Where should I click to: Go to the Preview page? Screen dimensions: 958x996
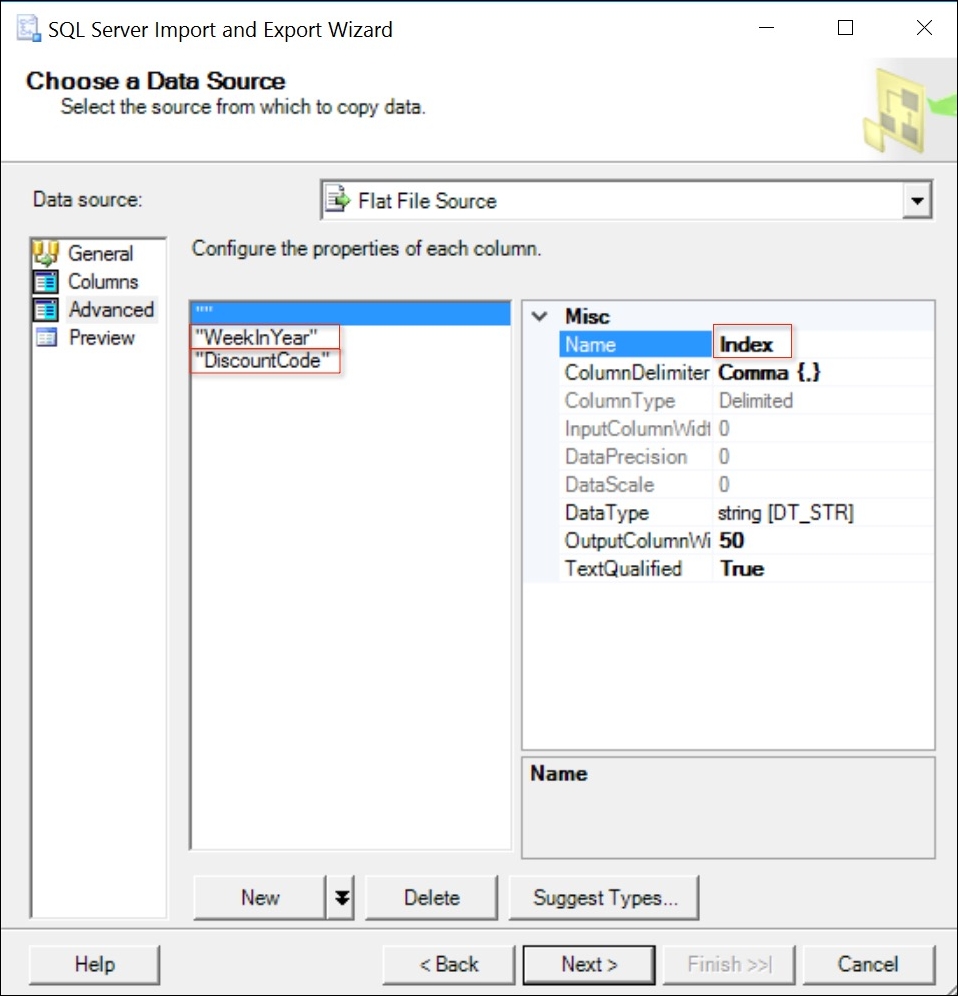[x=102, y=337]
